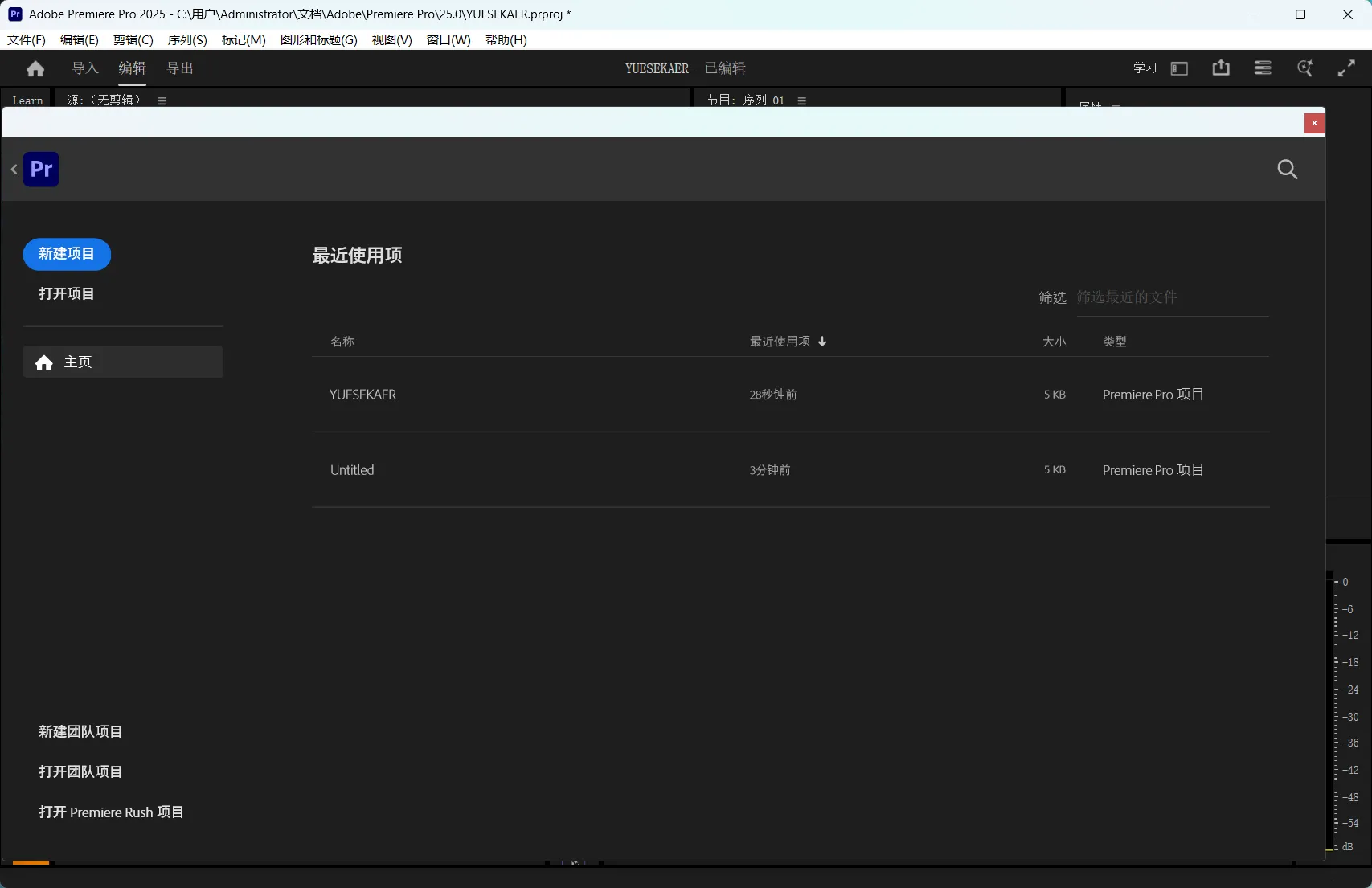Viewport: 1372px width, 888px height.
Task: Click the Pr logo in the dialog header
Action: coord(41,169)
